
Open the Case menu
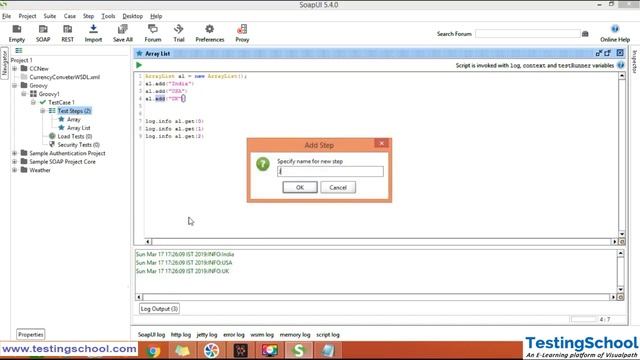pos(70,16)
